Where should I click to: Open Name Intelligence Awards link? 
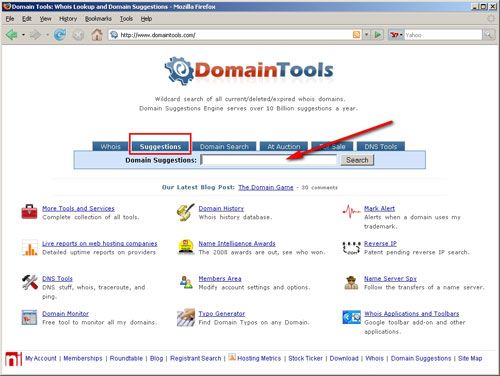[237, 244]
